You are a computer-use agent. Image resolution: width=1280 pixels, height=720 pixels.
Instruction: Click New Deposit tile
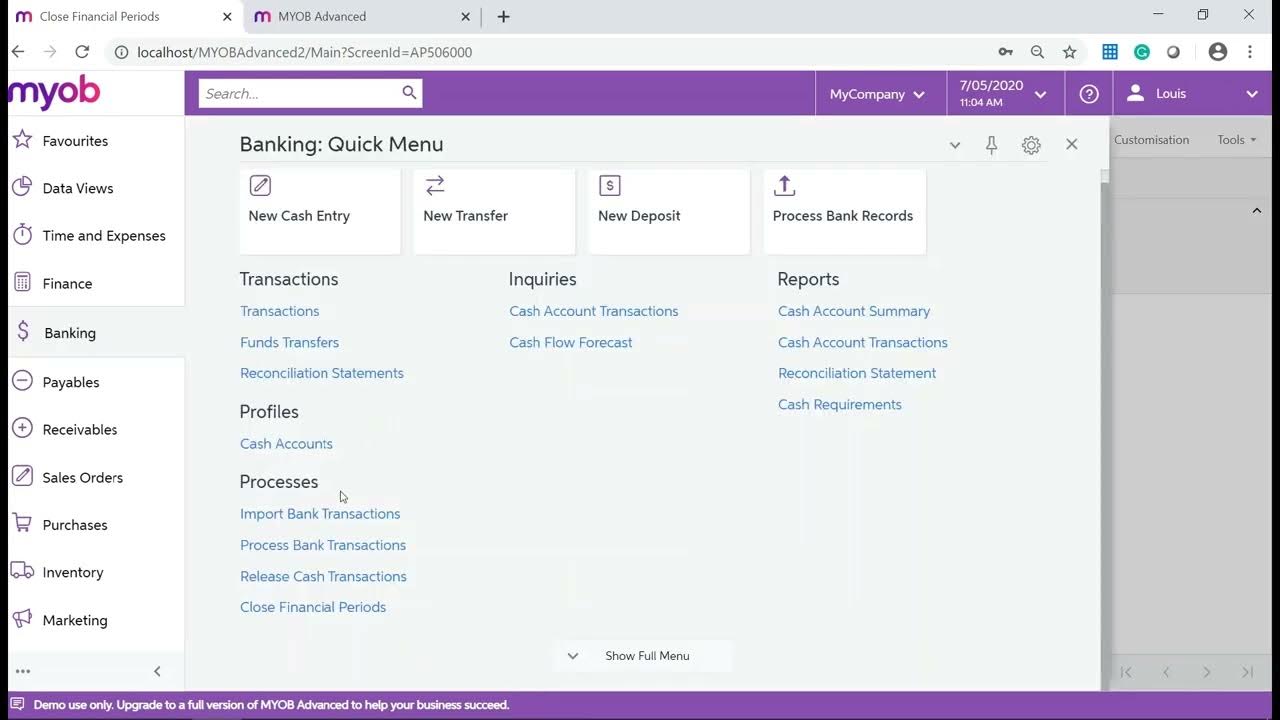click(669, 211)
